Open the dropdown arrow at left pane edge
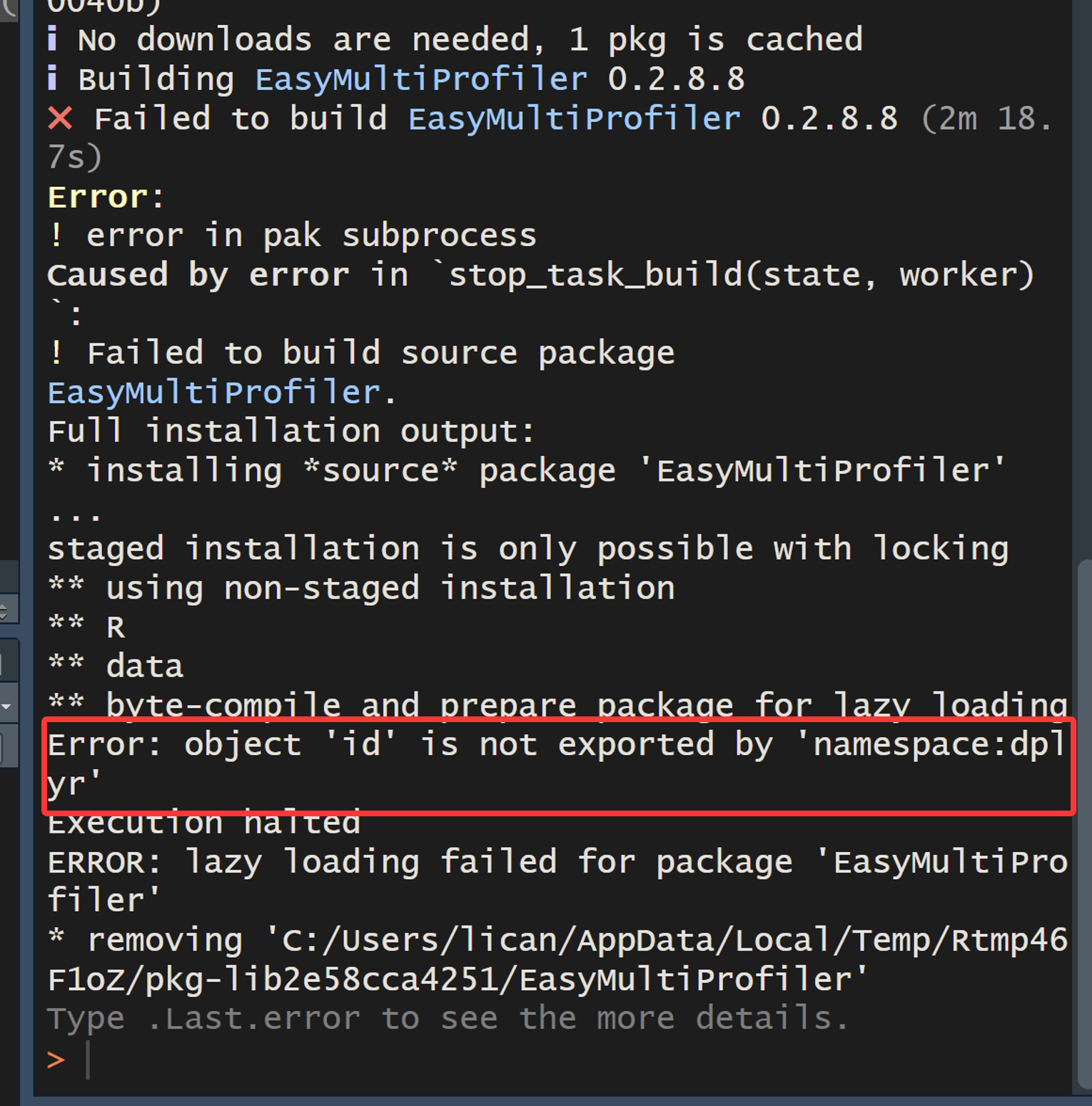 [6, 706]
